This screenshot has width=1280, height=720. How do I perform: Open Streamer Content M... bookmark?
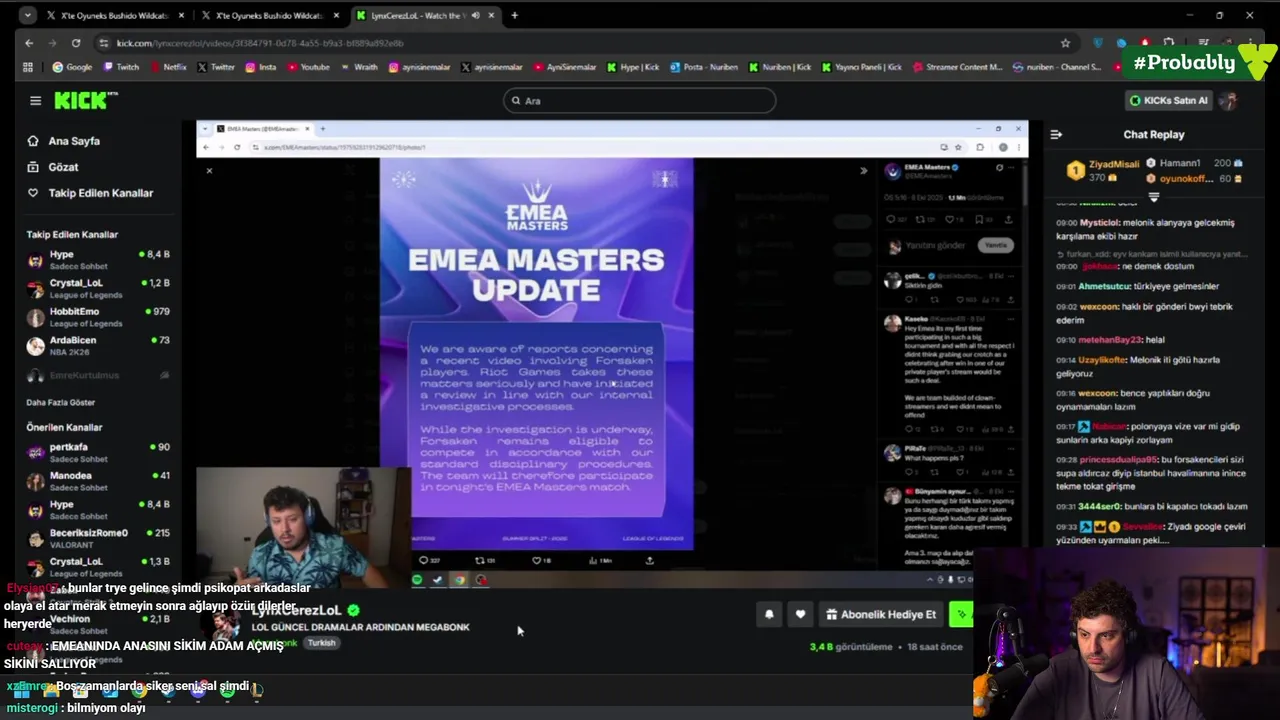pyautogui.click(x=956, y=67)
